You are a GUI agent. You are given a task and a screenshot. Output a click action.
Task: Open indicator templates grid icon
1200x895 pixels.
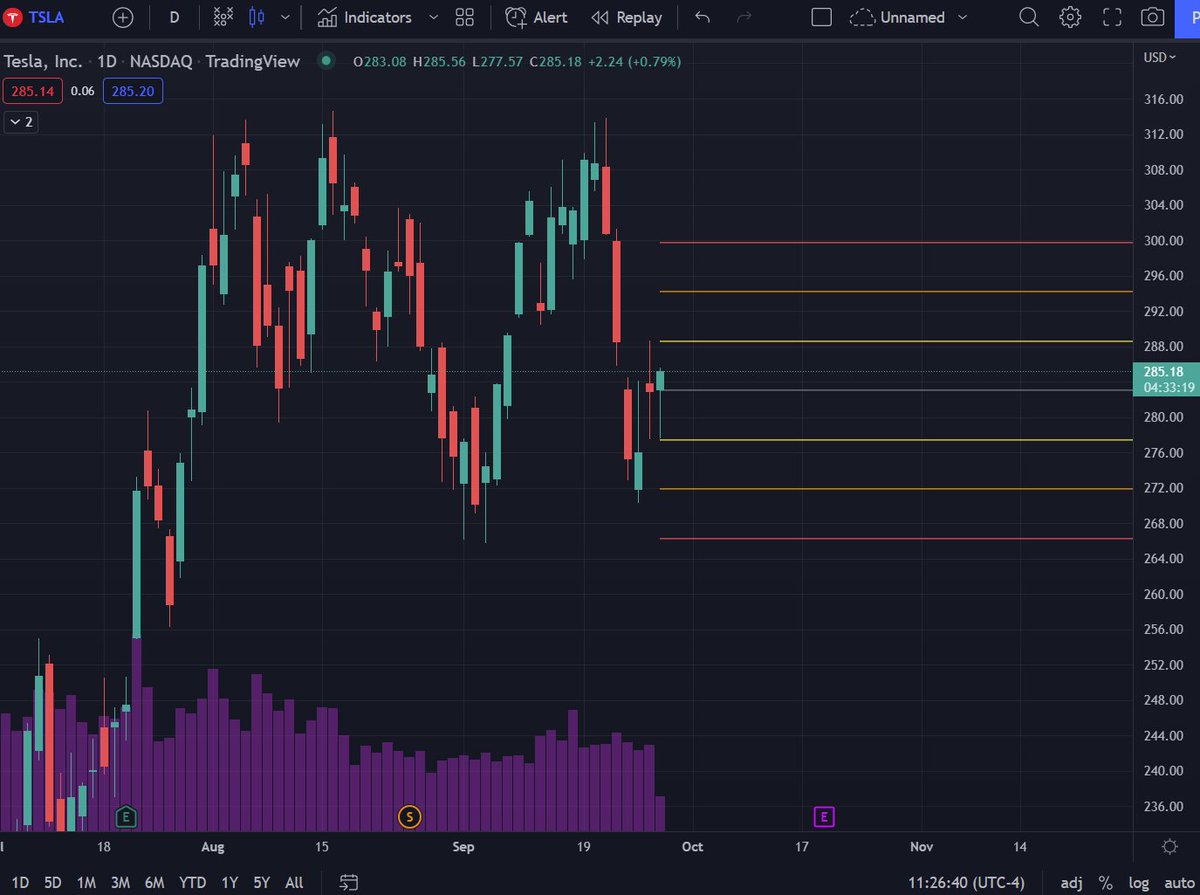click(x=464, y=17)
